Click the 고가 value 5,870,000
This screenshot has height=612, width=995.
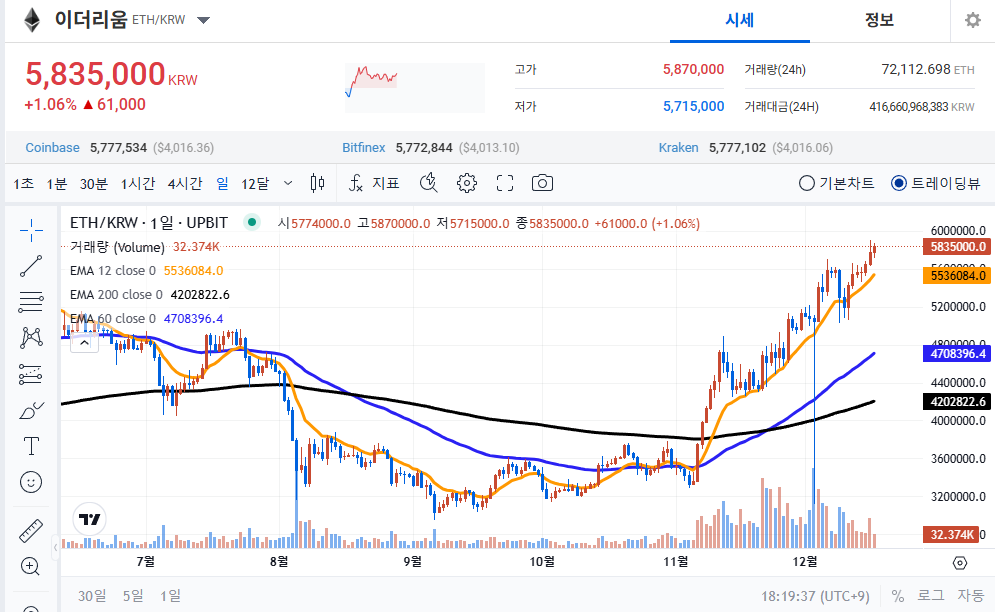pyautogui.click(x=693, y=69)
